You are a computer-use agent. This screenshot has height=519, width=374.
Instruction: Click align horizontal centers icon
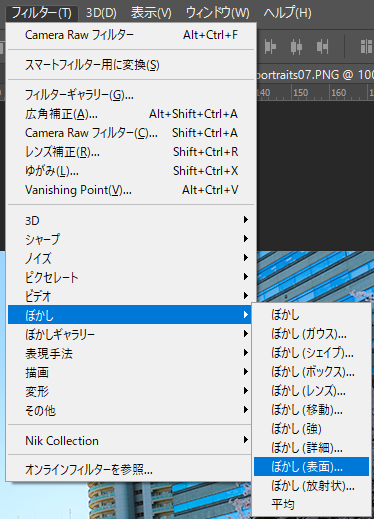[296, 46]
